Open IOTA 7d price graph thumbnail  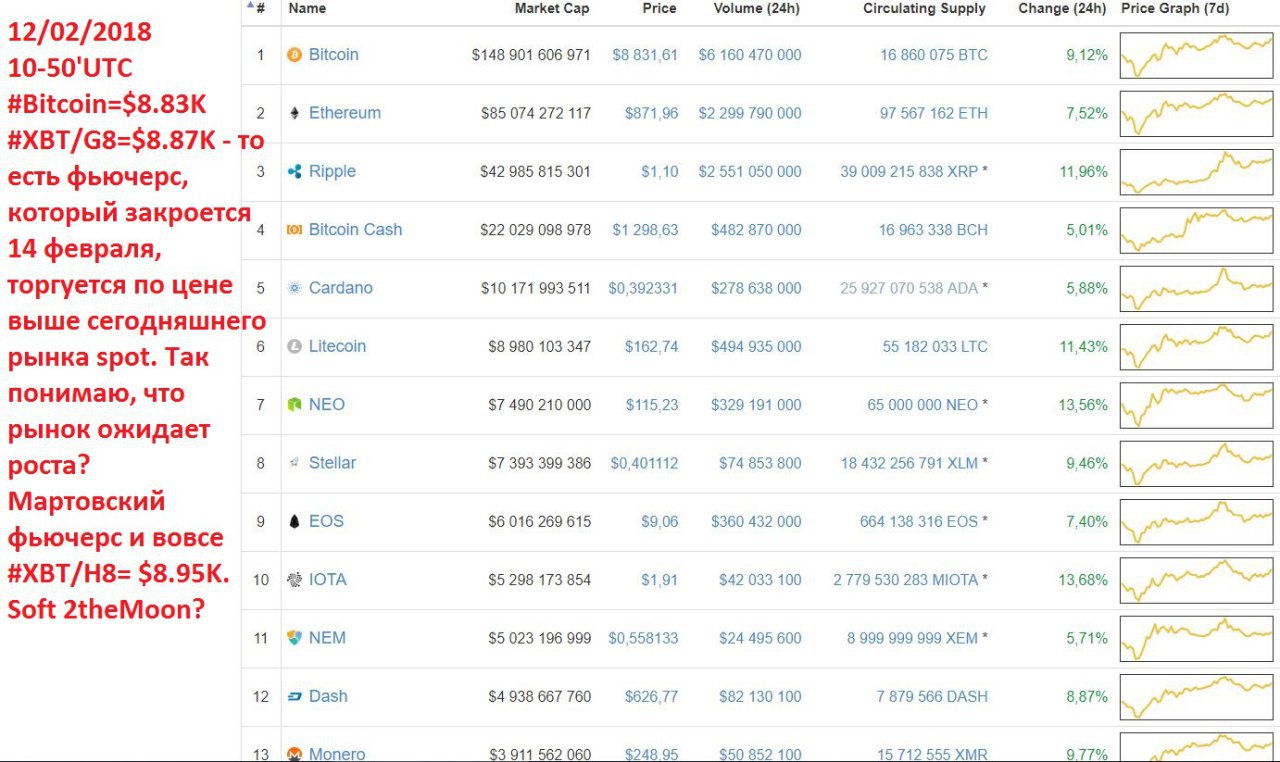click(1197, 580)
